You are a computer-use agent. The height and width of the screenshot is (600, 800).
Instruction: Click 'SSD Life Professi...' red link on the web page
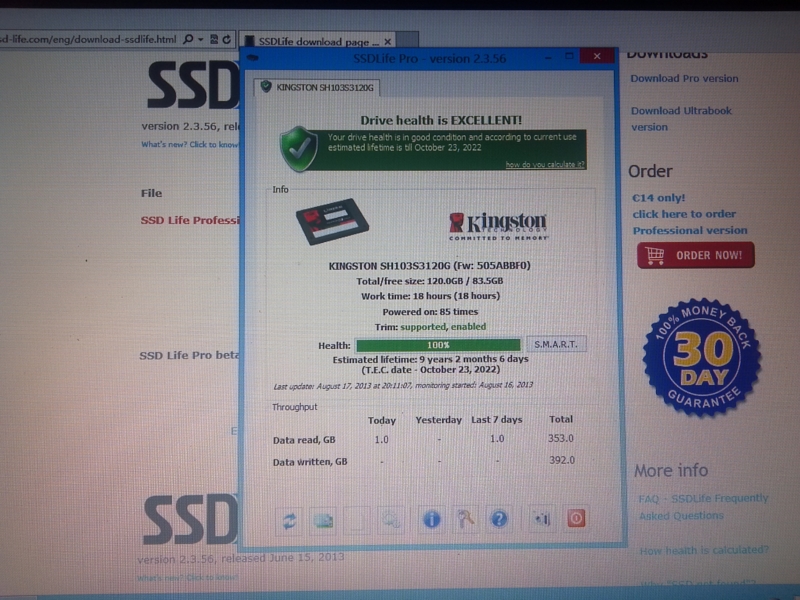(x=190, y=220)
